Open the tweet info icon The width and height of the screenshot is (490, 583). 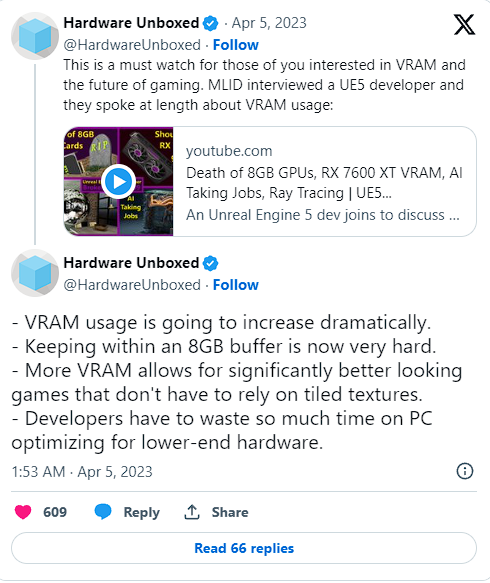click(465, 471)
